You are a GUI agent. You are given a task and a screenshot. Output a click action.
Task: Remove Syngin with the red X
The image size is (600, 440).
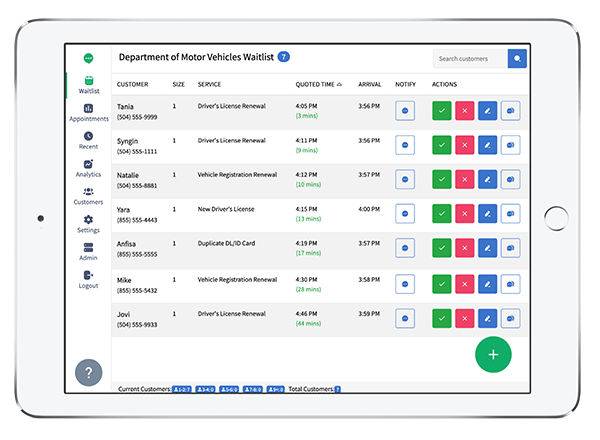coord(465,145)
